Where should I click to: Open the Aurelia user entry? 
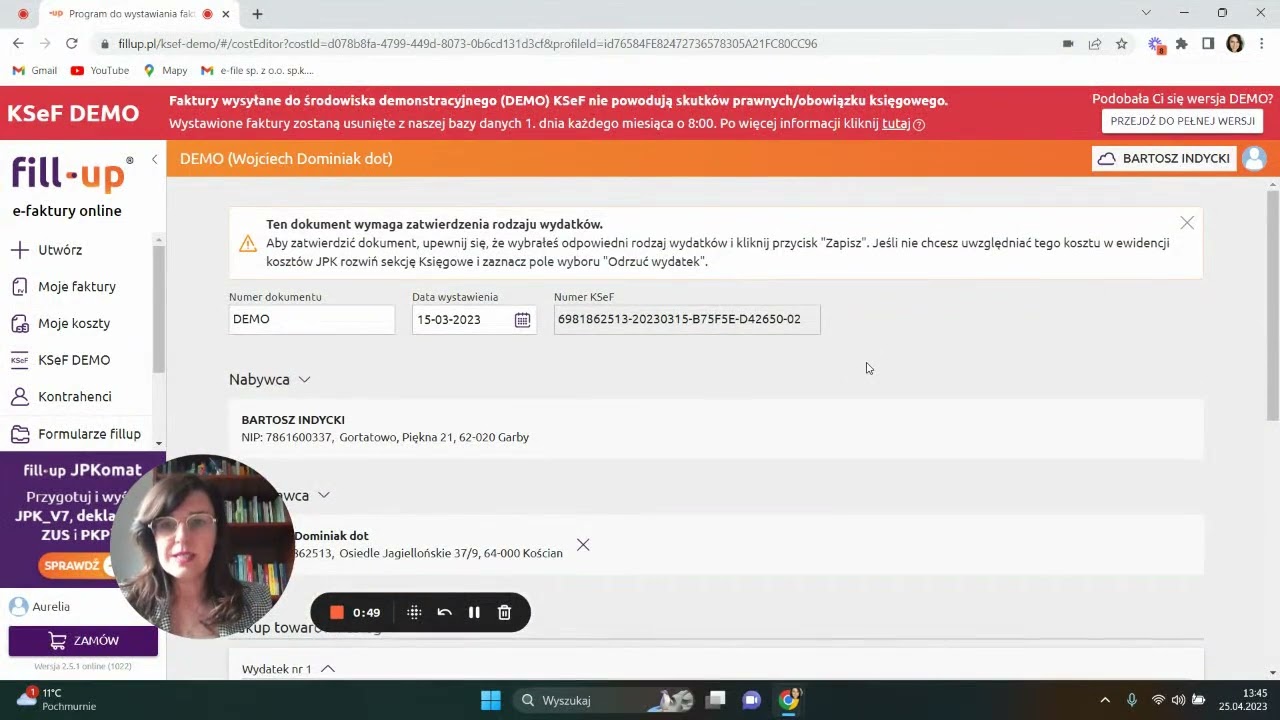40,607
